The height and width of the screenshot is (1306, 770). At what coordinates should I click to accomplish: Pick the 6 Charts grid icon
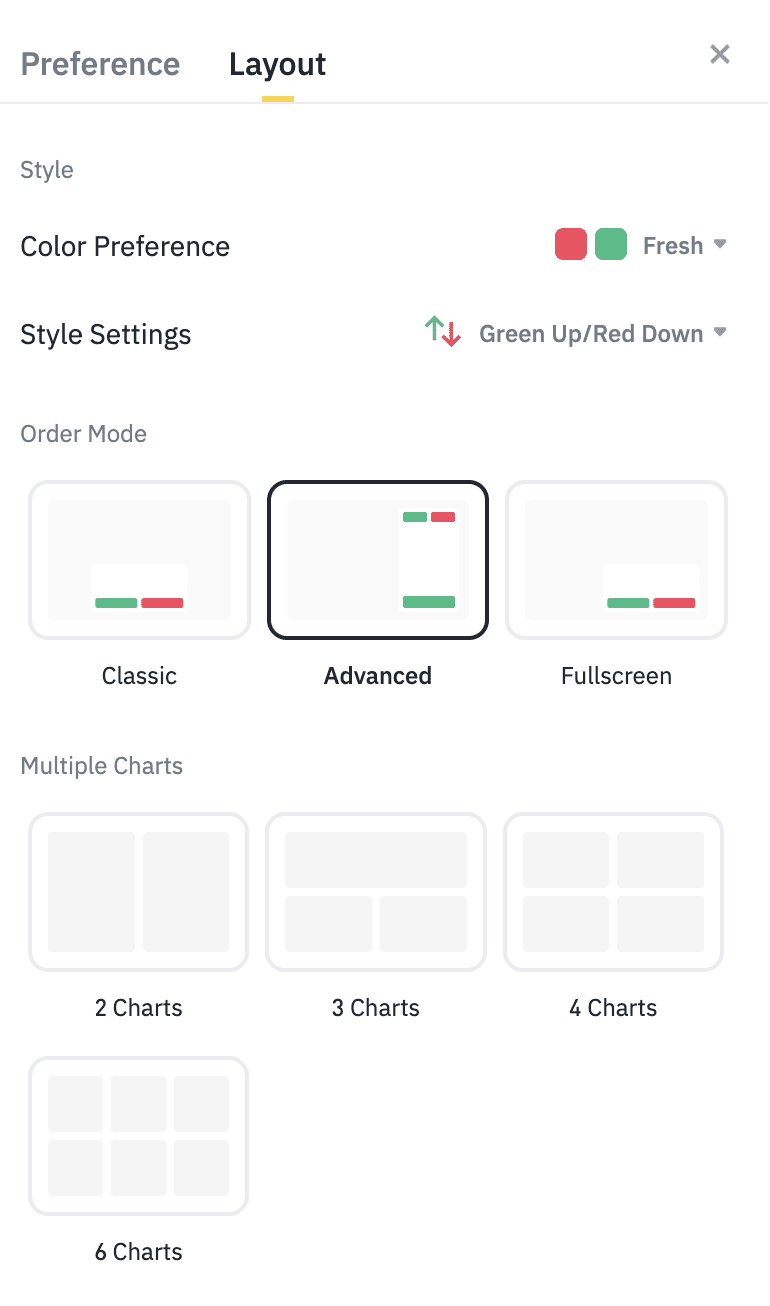pos(139,1136)
